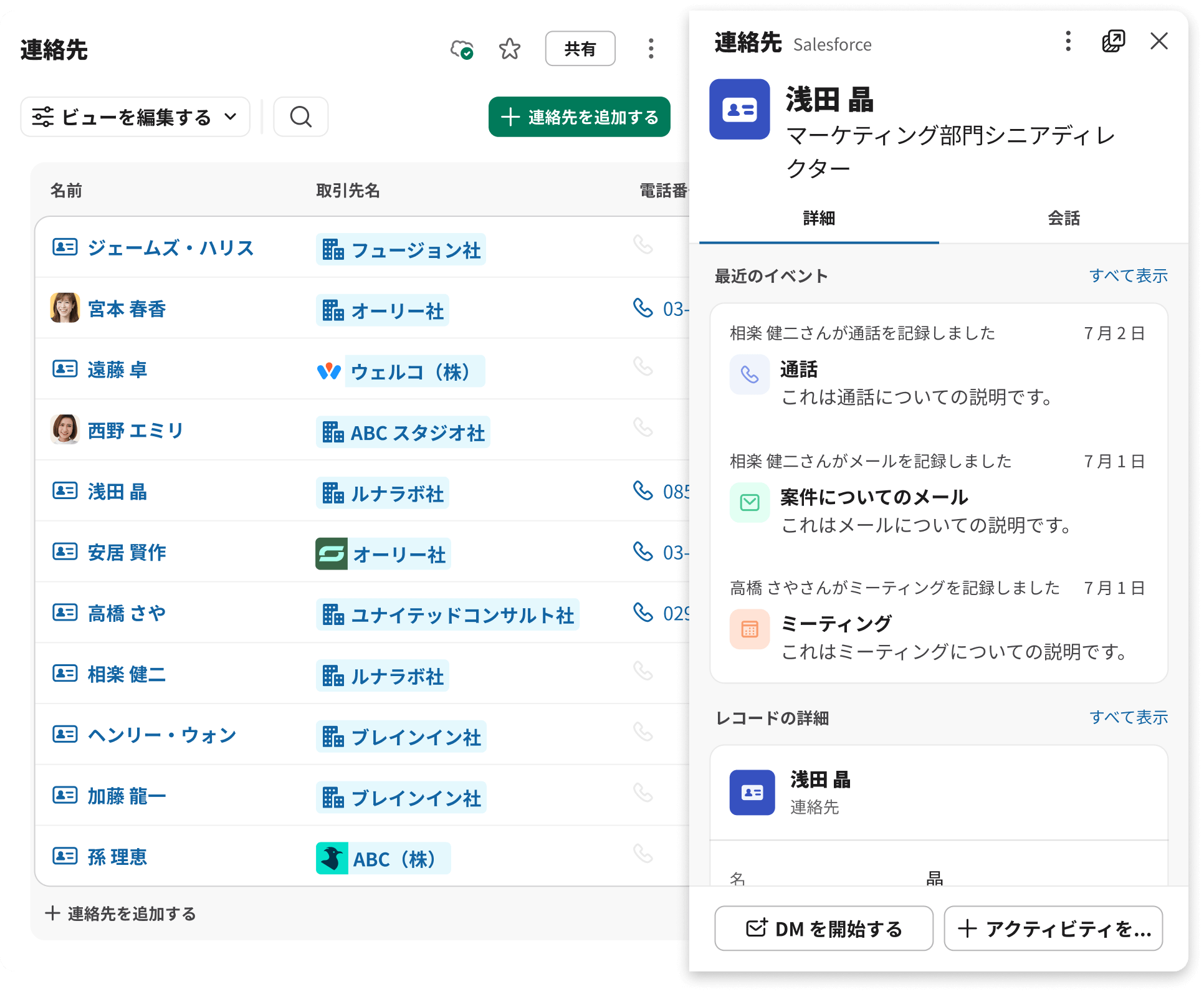Click the three-dot menu beside 共有
1204x992 pixels.
coord(651,49)
